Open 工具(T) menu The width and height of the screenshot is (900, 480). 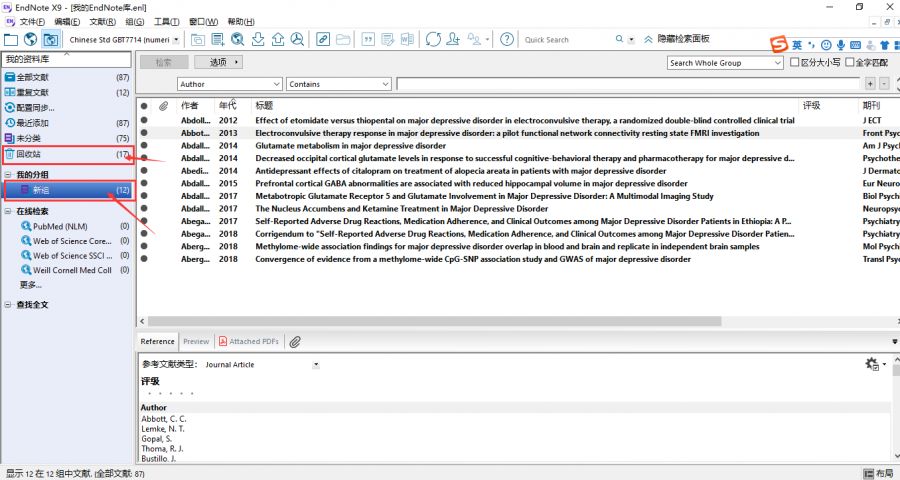point(166,22)
